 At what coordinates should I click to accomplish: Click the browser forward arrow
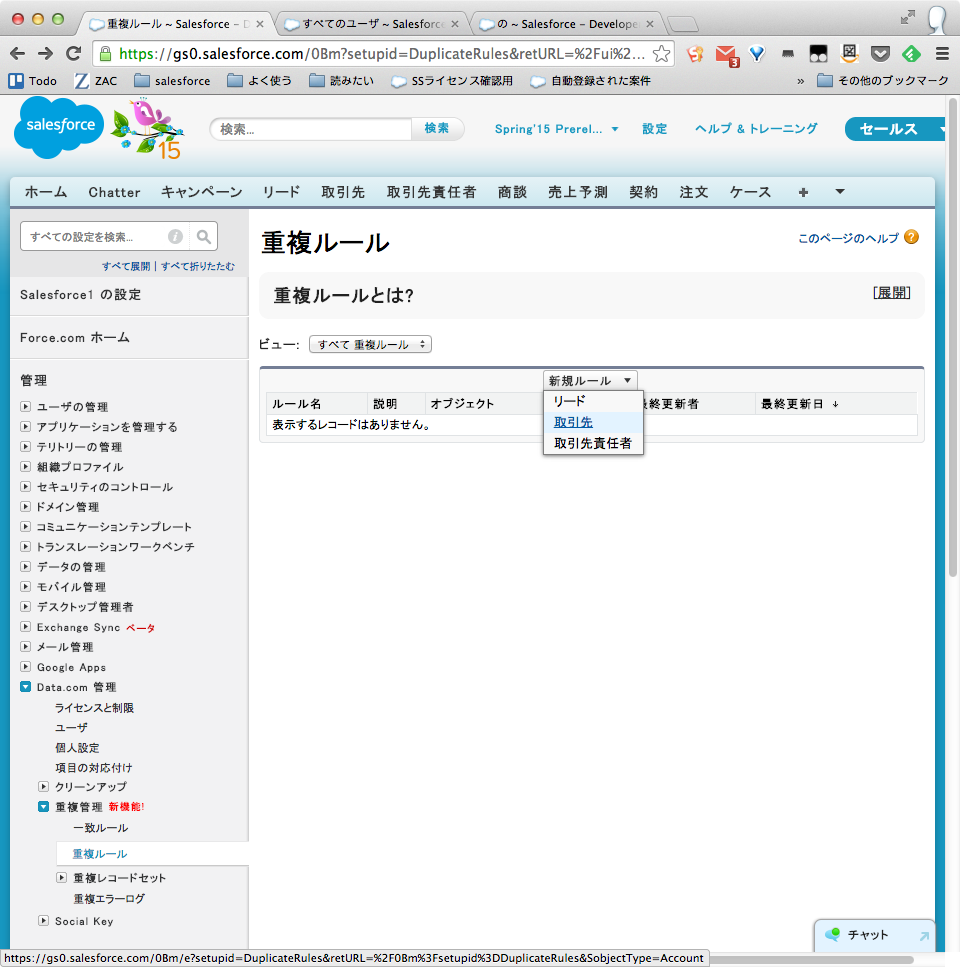pyautogui.click(x=45, y=54)
